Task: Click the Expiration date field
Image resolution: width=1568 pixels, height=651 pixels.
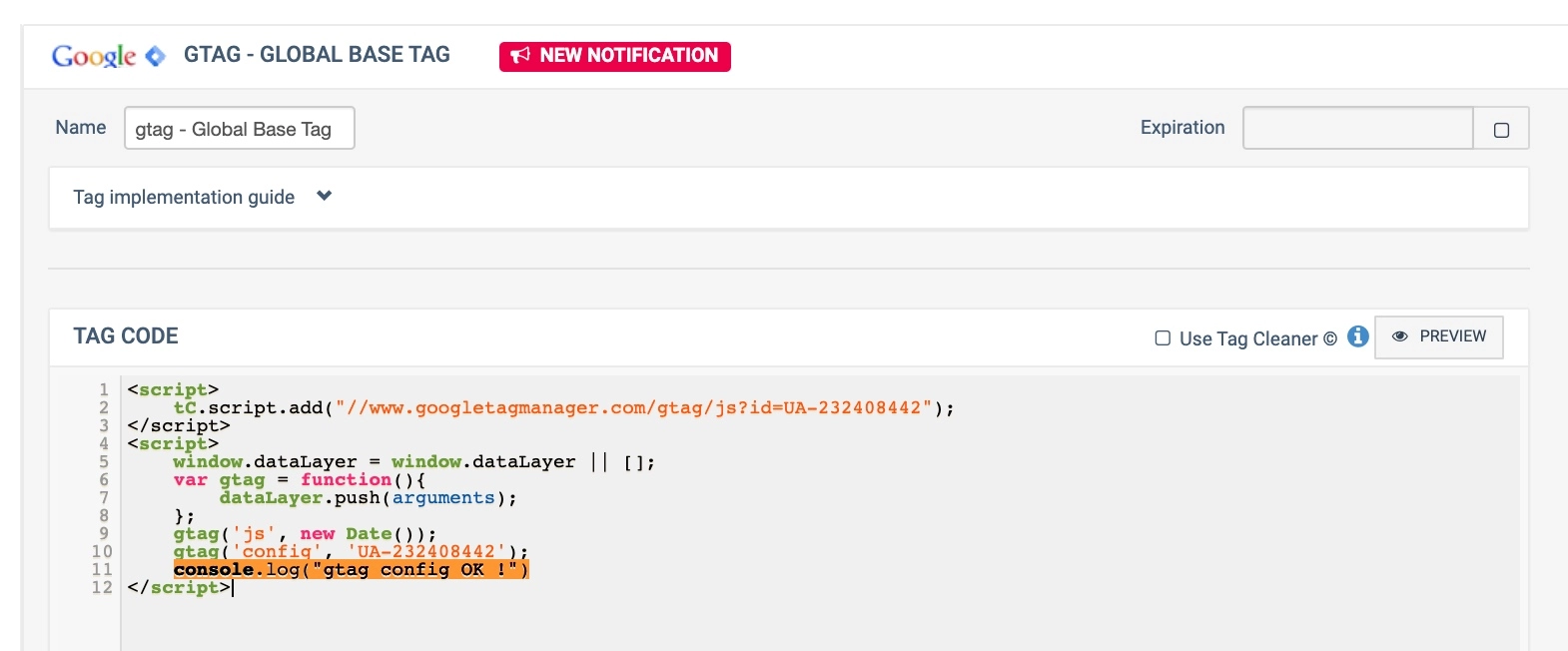Action: click(x=1357, y=129)
